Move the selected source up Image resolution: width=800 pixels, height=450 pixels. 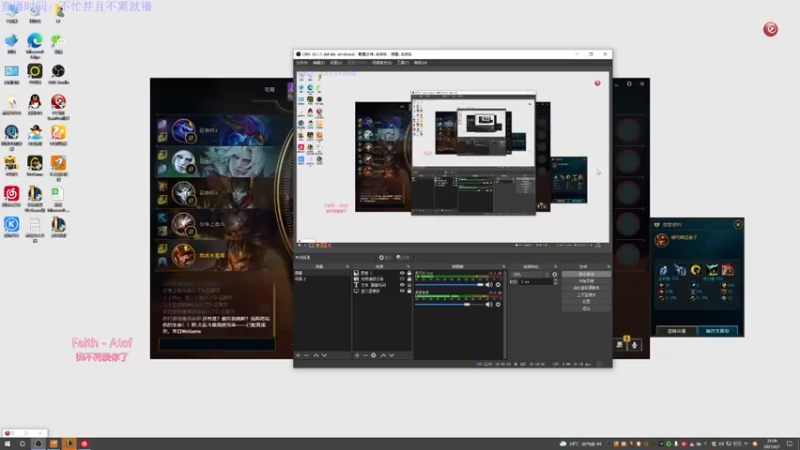(383, 355)
